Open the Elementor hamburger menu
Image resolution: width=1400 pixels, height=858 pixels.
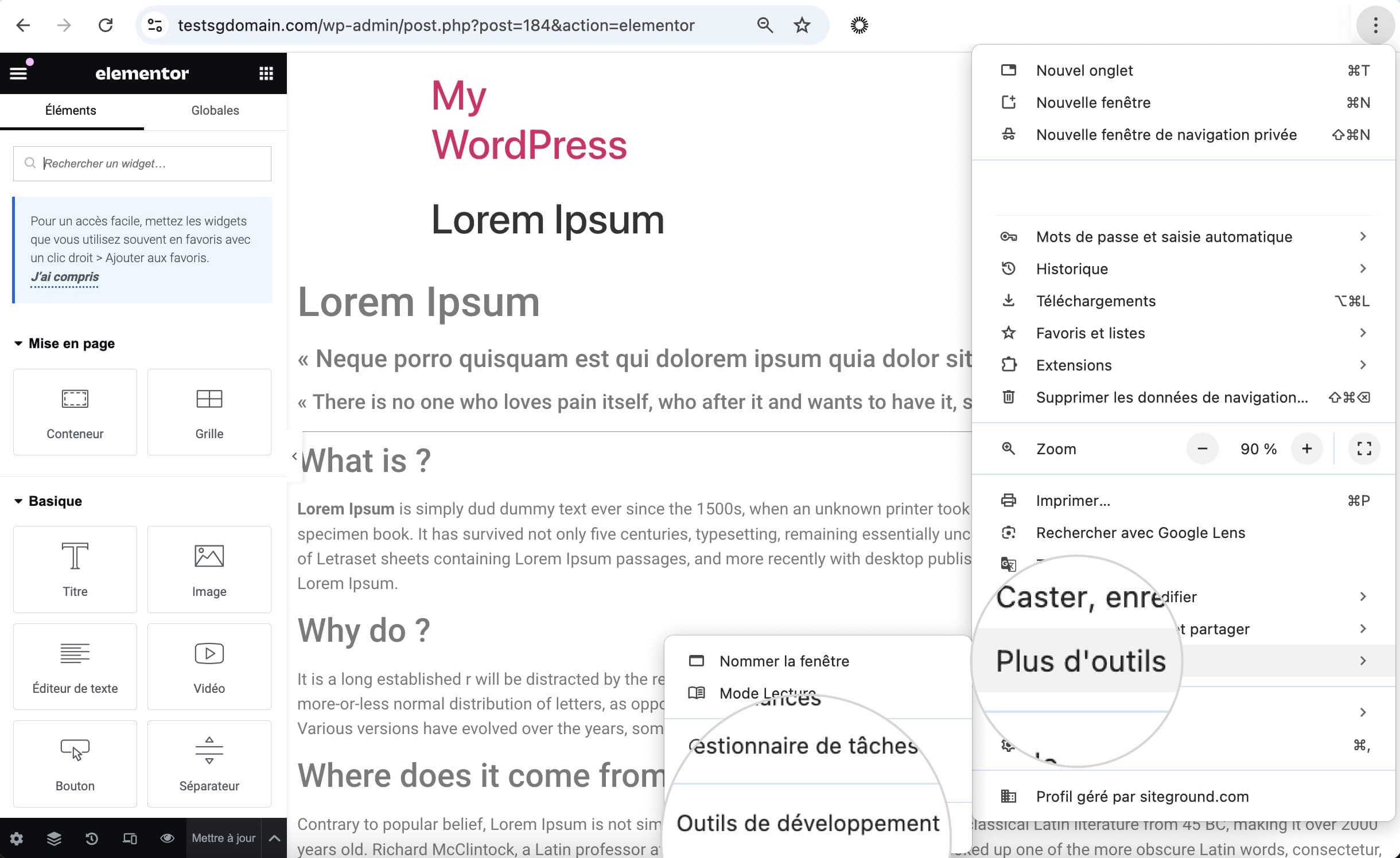18,73
